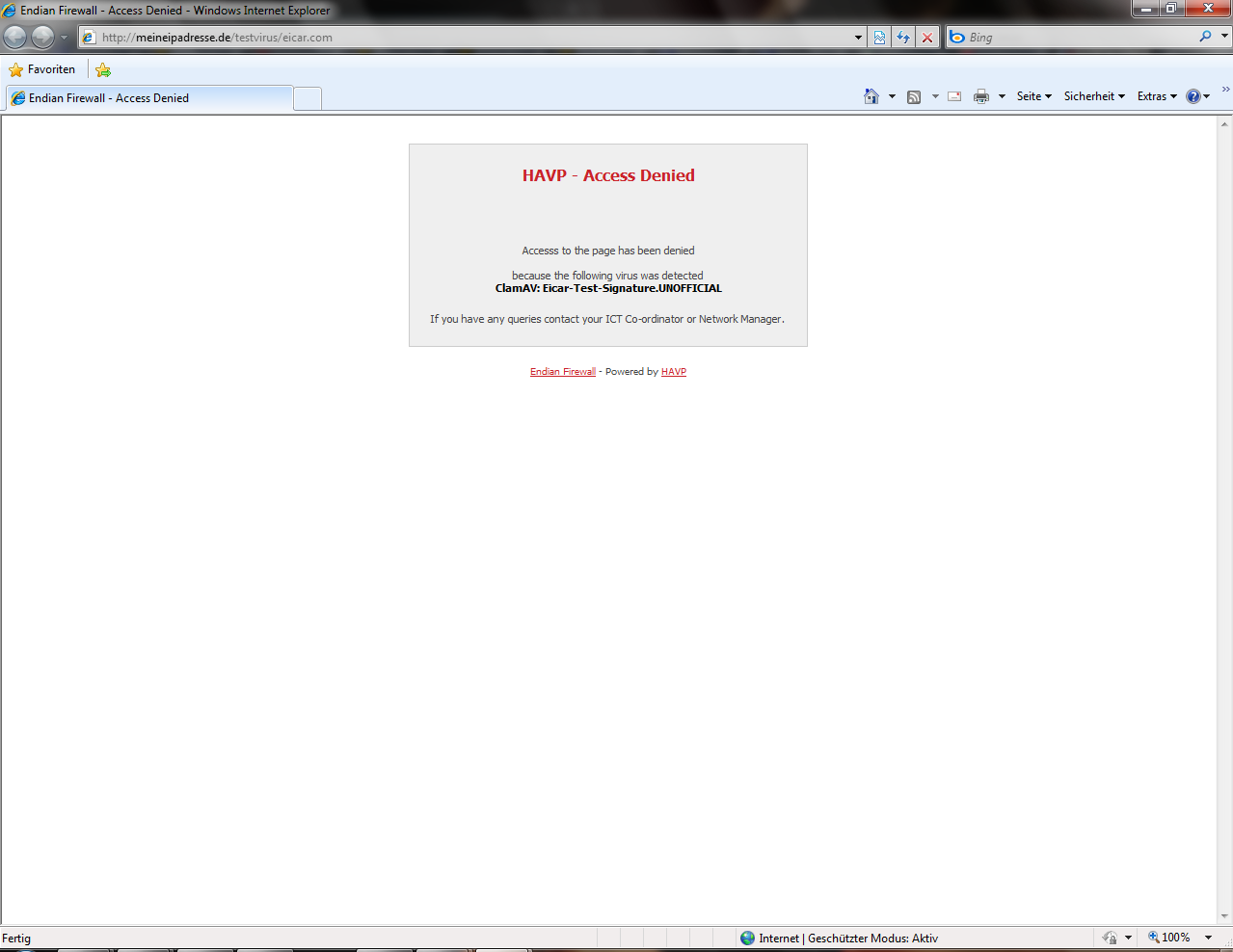Click the printer icon
This screenshot has height=952, width=1233.
point(981,96)
